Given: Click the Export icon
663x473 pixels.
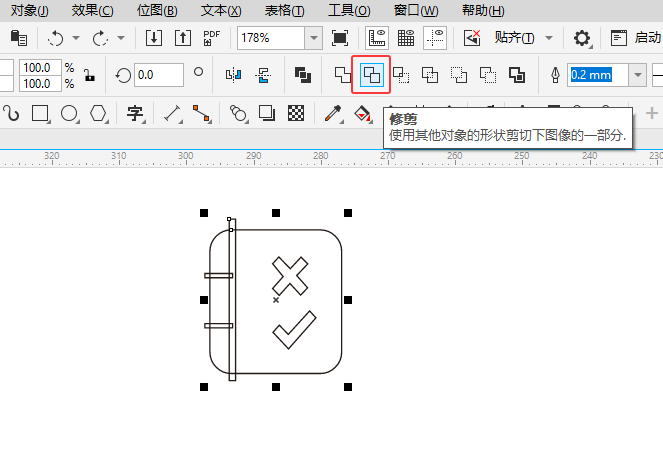Looking at the screenshot, I should coord(183,38).
